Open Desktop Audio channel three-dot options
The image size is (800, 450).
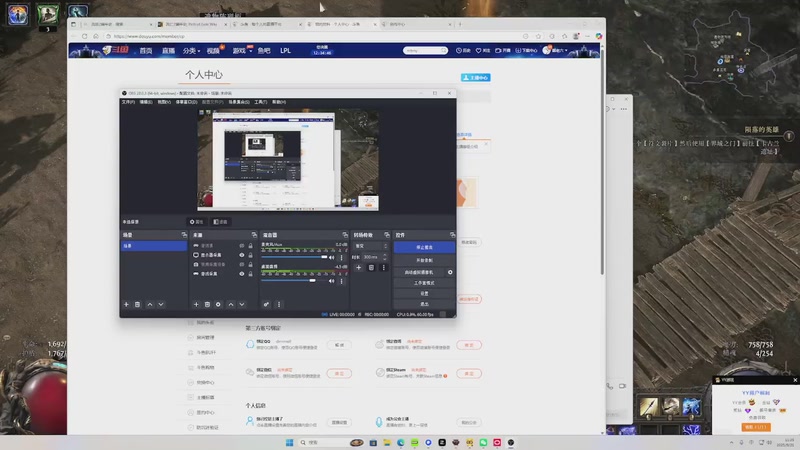[341, 281]
